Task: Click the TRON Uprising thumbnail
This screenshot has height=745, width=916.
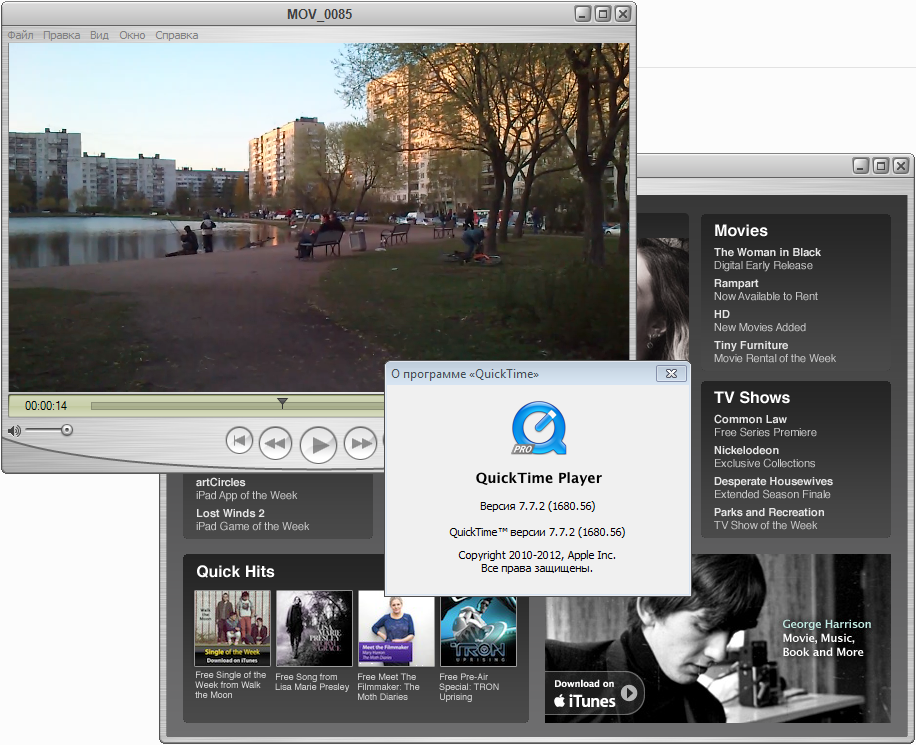Action: pos(478,631)
